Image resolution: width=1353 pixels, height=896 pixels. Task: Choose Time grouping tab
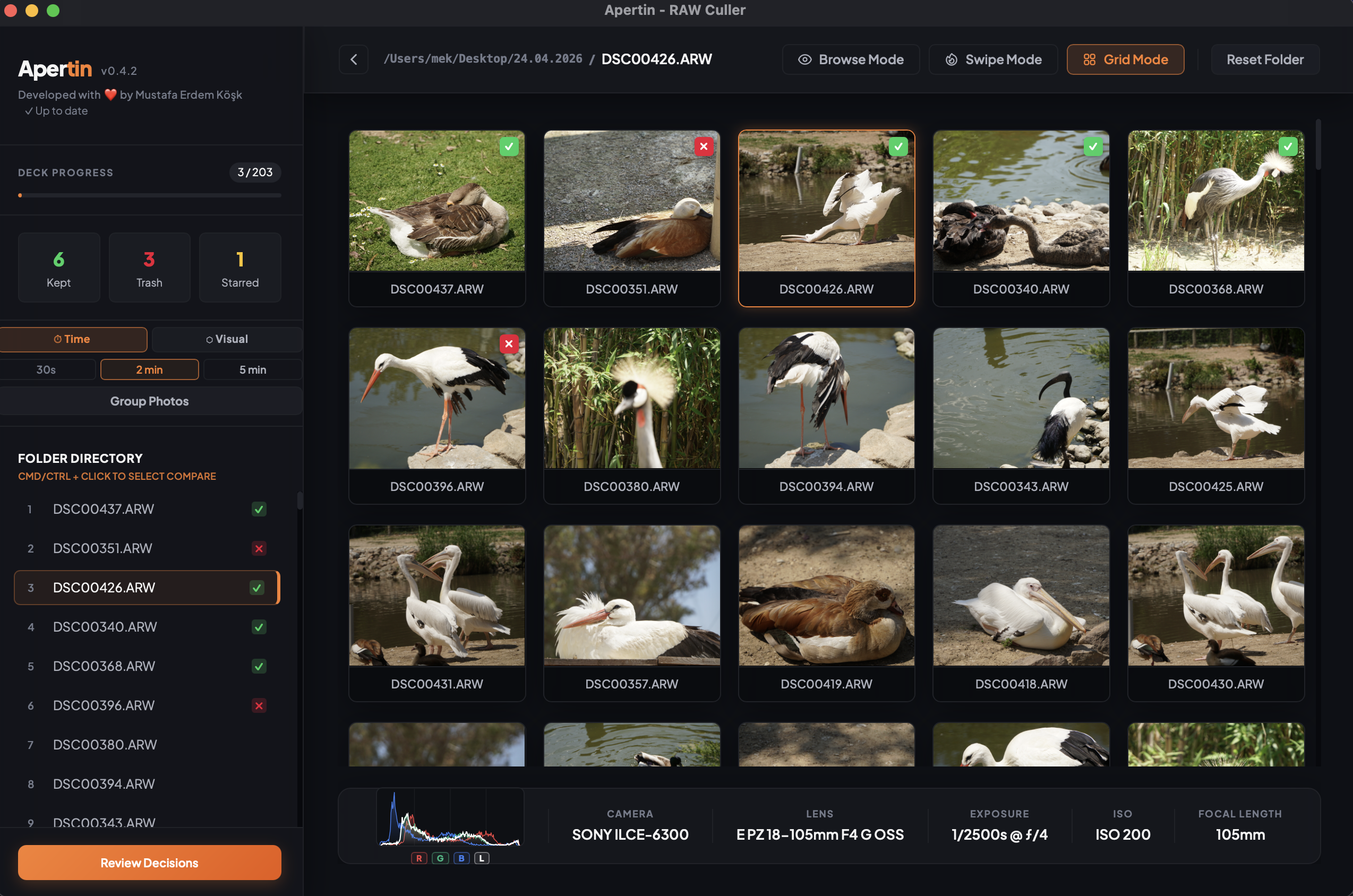tap(73, 339)
